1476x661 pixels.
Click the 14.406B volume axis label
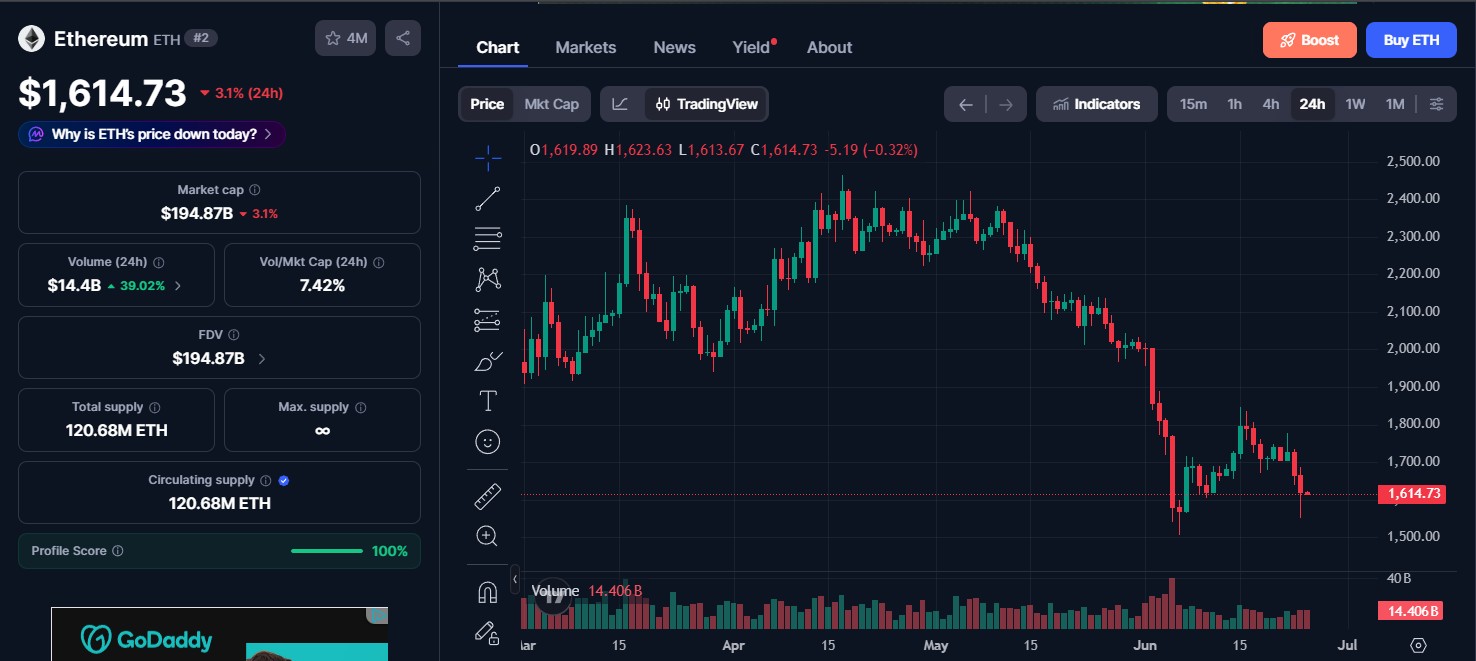tap(1412, 610)
